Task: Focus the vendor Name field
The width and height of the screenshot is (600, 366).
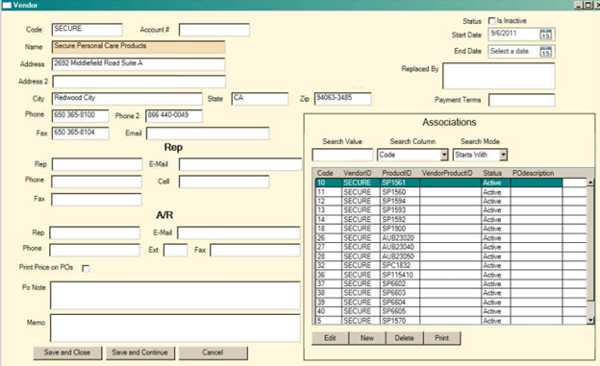Action: point(138,47)
